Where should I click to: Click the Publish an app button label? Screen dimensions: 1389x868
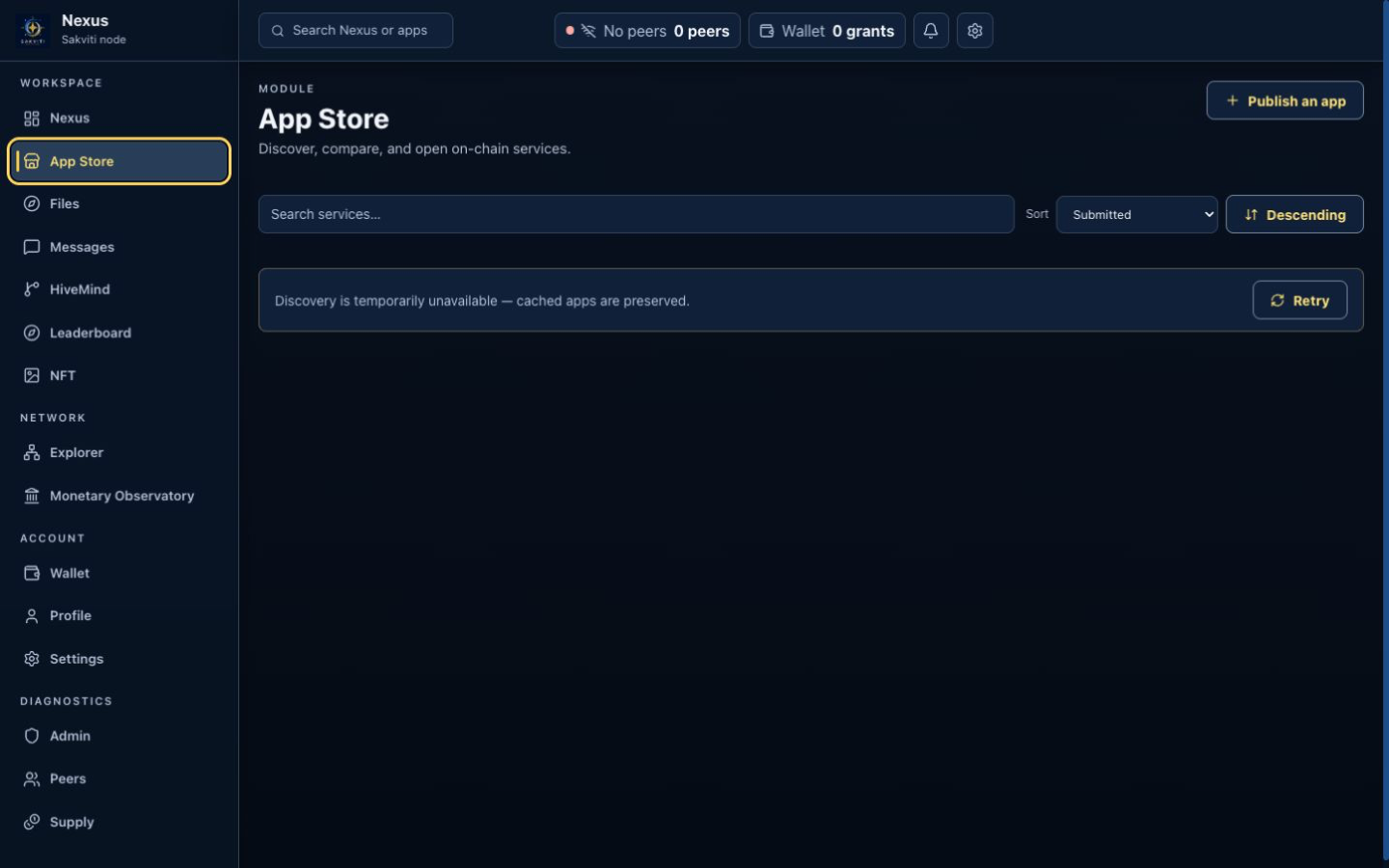(1295, 101)
